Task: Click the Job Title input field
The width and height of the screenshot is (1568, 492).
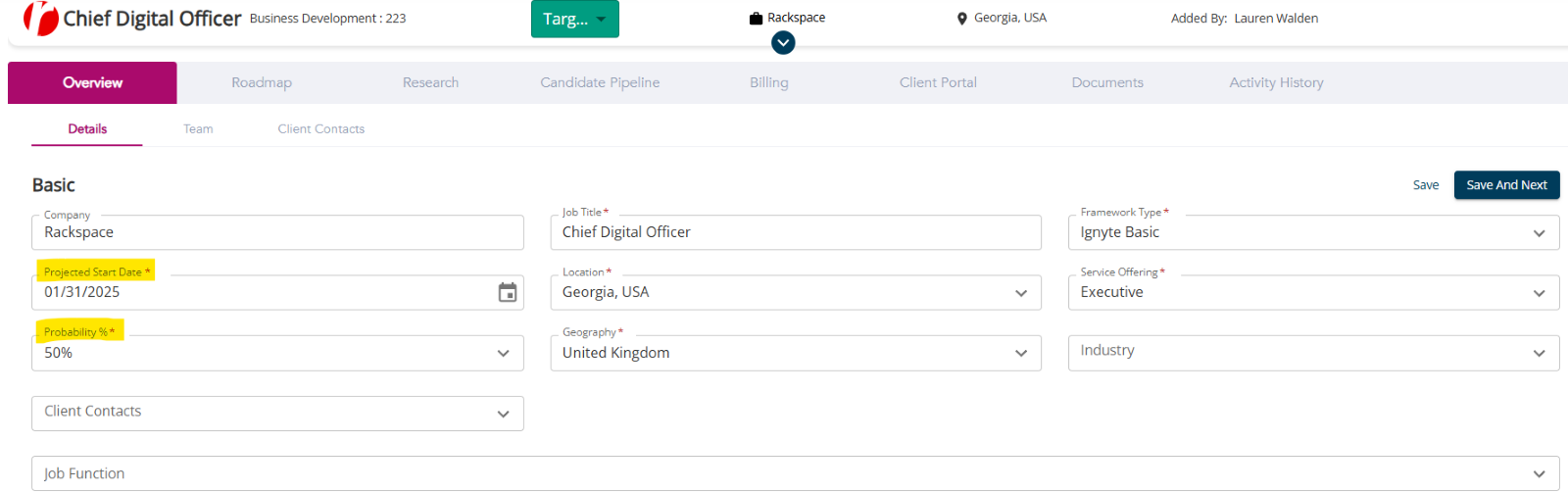Action: pyautogui.click(x=796, y=232)
